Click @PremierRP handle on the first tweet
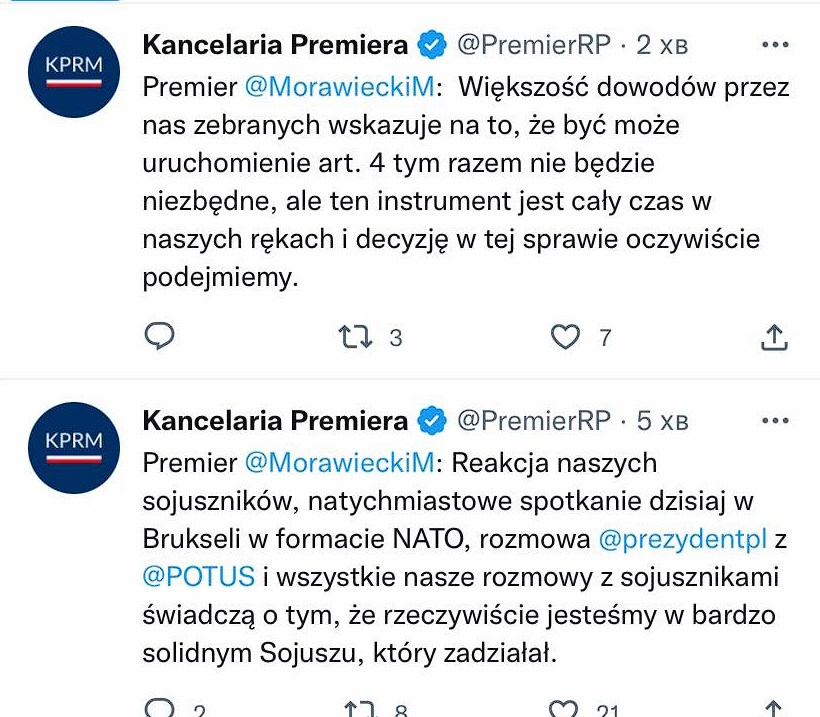Viewport: 820px width, 717px height. click(x=533, y=45)
